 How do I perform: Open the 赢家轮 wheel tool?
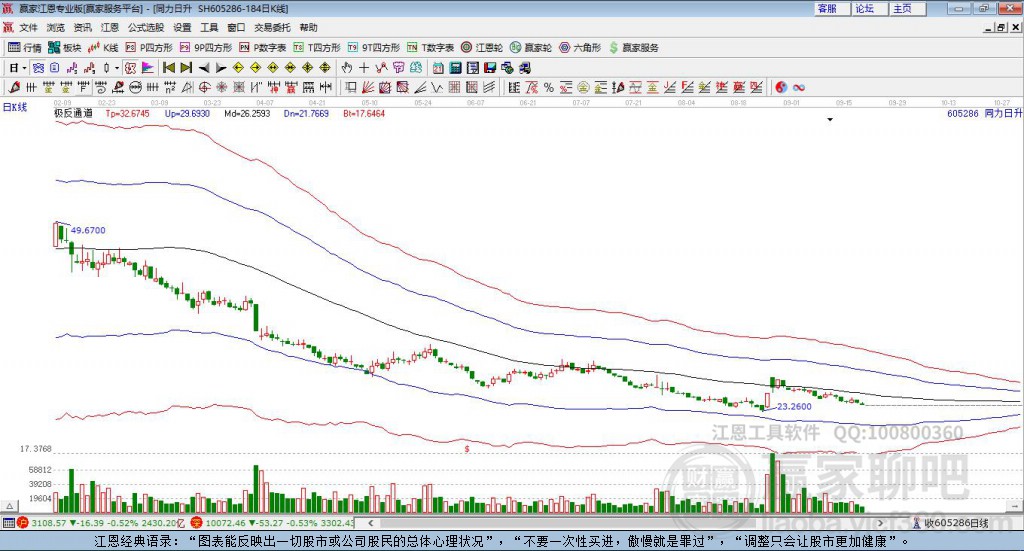click(531, 48)
